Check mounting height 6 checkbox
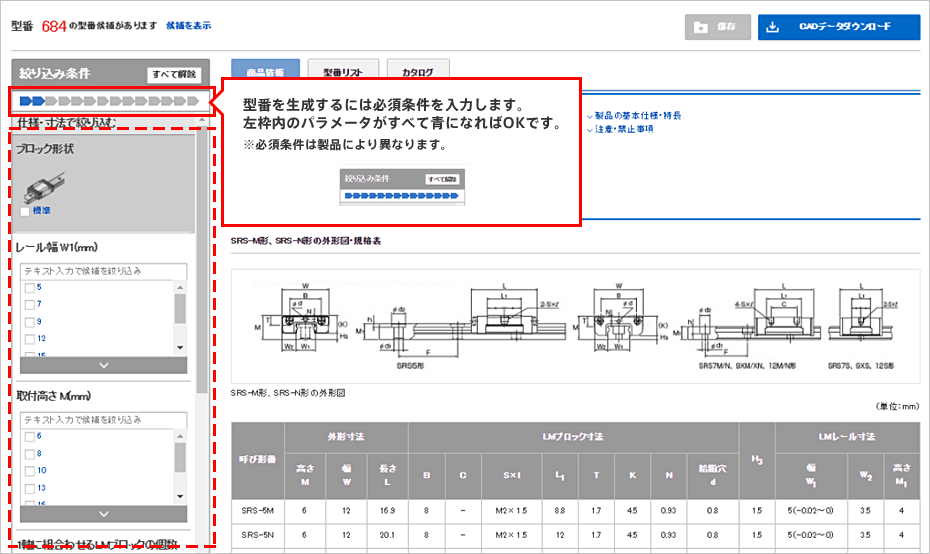 (x=30, y=437)
